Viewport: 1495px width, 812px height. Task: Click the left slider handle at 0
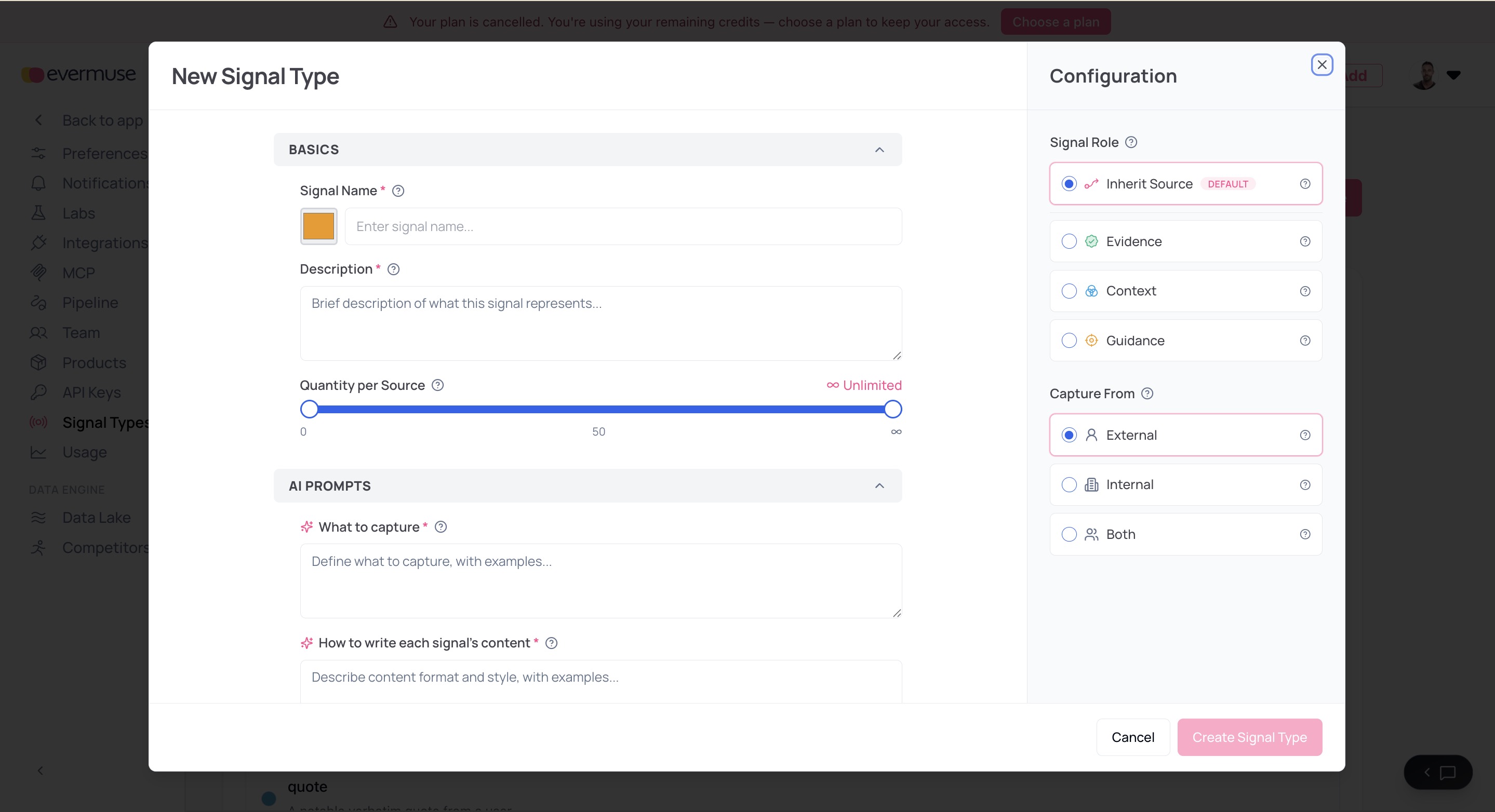click(x=309, y=409)
